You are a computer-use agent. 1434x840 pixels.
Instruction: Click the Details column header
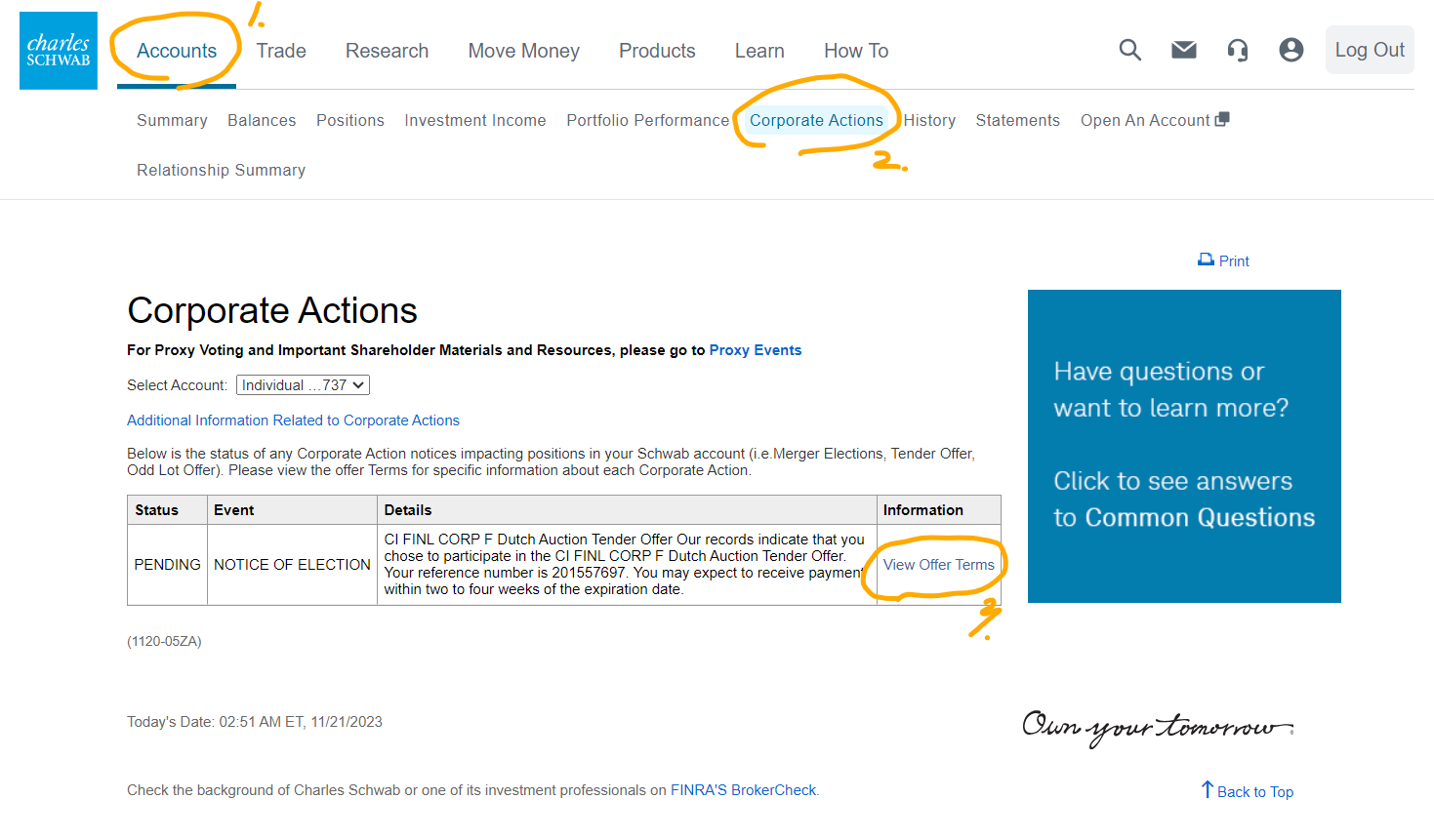pyautogui.click(x=627, y=510)
